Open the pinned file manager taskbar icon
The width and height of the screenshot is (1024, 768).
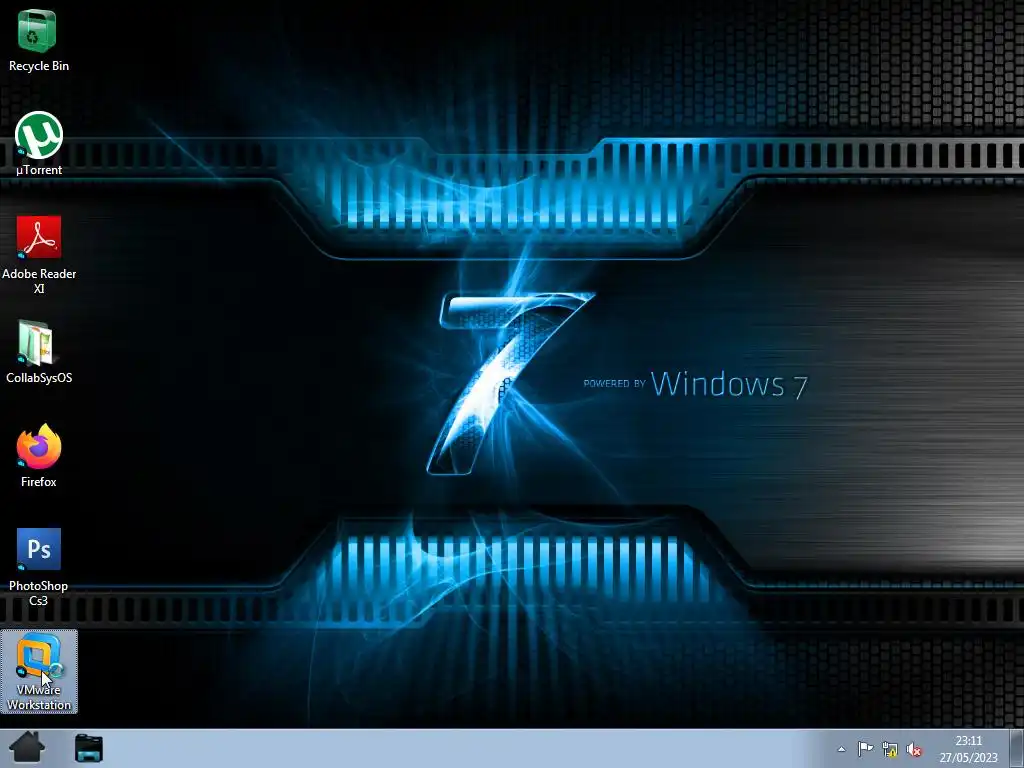tap(89, 748)
